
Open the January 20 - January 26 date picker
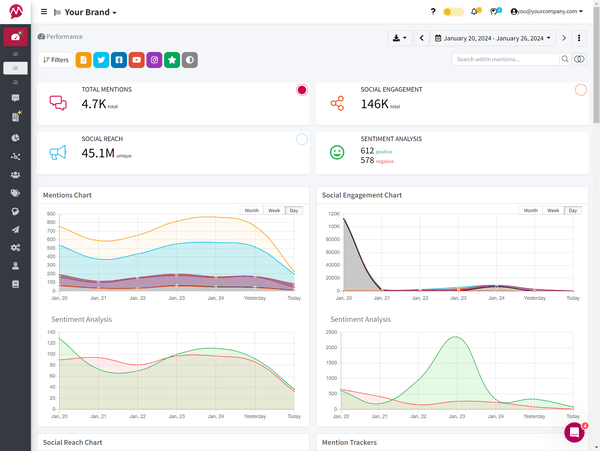(493, 38)
